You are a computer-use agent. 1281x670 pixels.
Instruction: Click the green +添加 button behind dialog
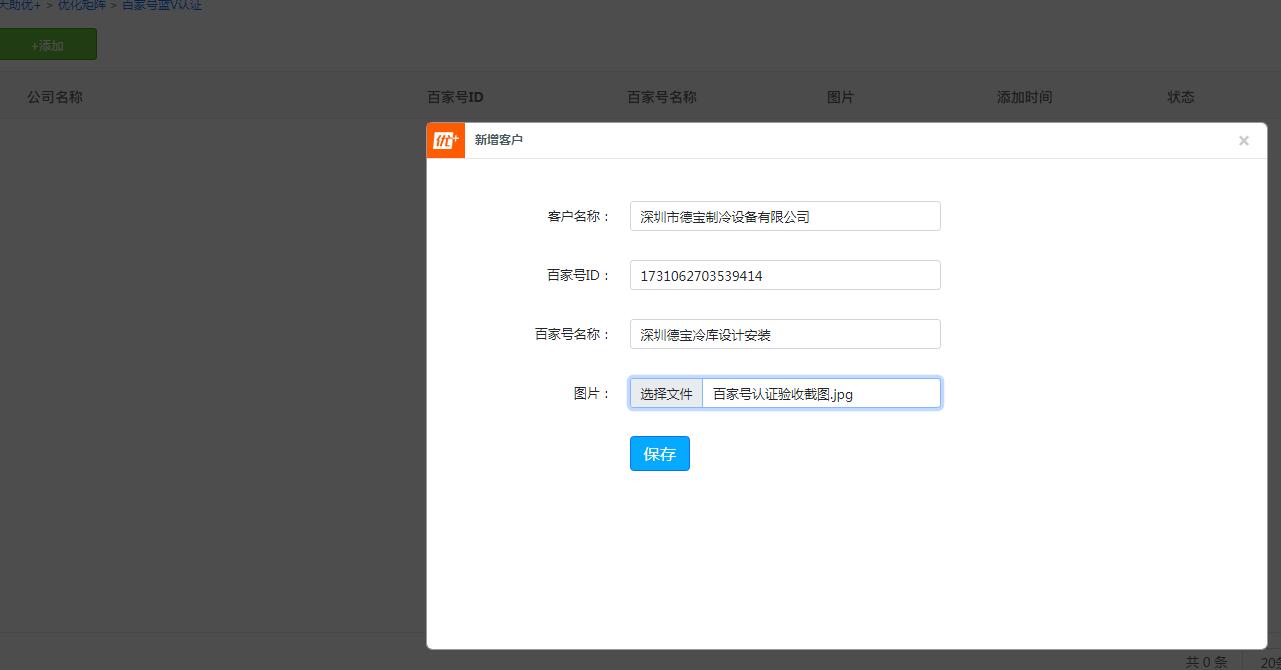coord(48,45)
